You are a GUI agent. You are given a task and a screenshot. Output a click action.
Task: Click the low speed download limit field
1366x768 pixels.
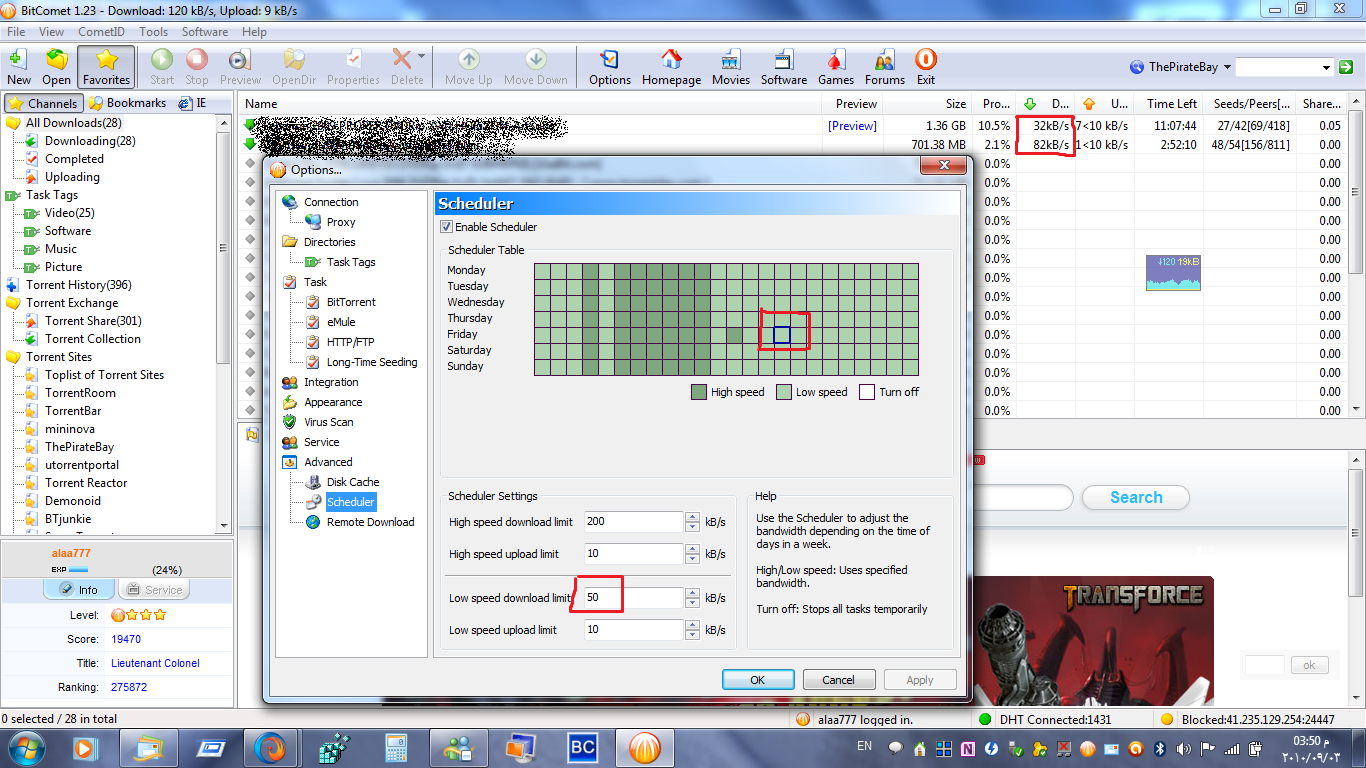[632, 598]
